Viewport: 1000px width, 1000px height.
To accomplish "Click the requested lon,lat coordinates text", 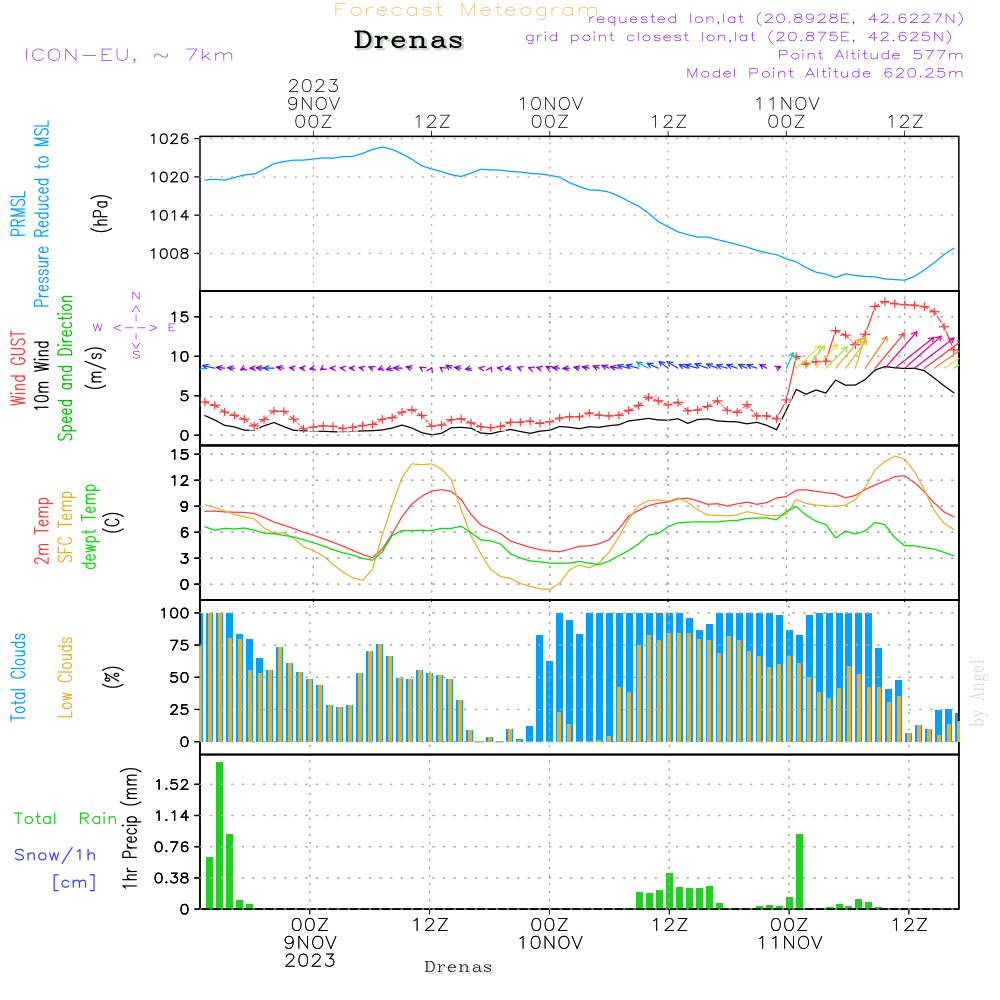I will coord(776,18).
